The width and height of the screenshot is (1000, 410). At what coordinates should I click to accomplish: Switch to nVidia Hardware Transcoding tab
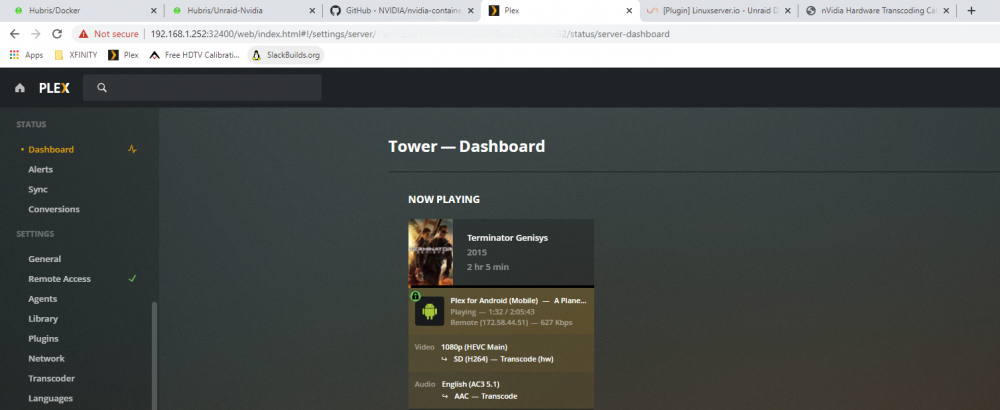tap(877, 11)
